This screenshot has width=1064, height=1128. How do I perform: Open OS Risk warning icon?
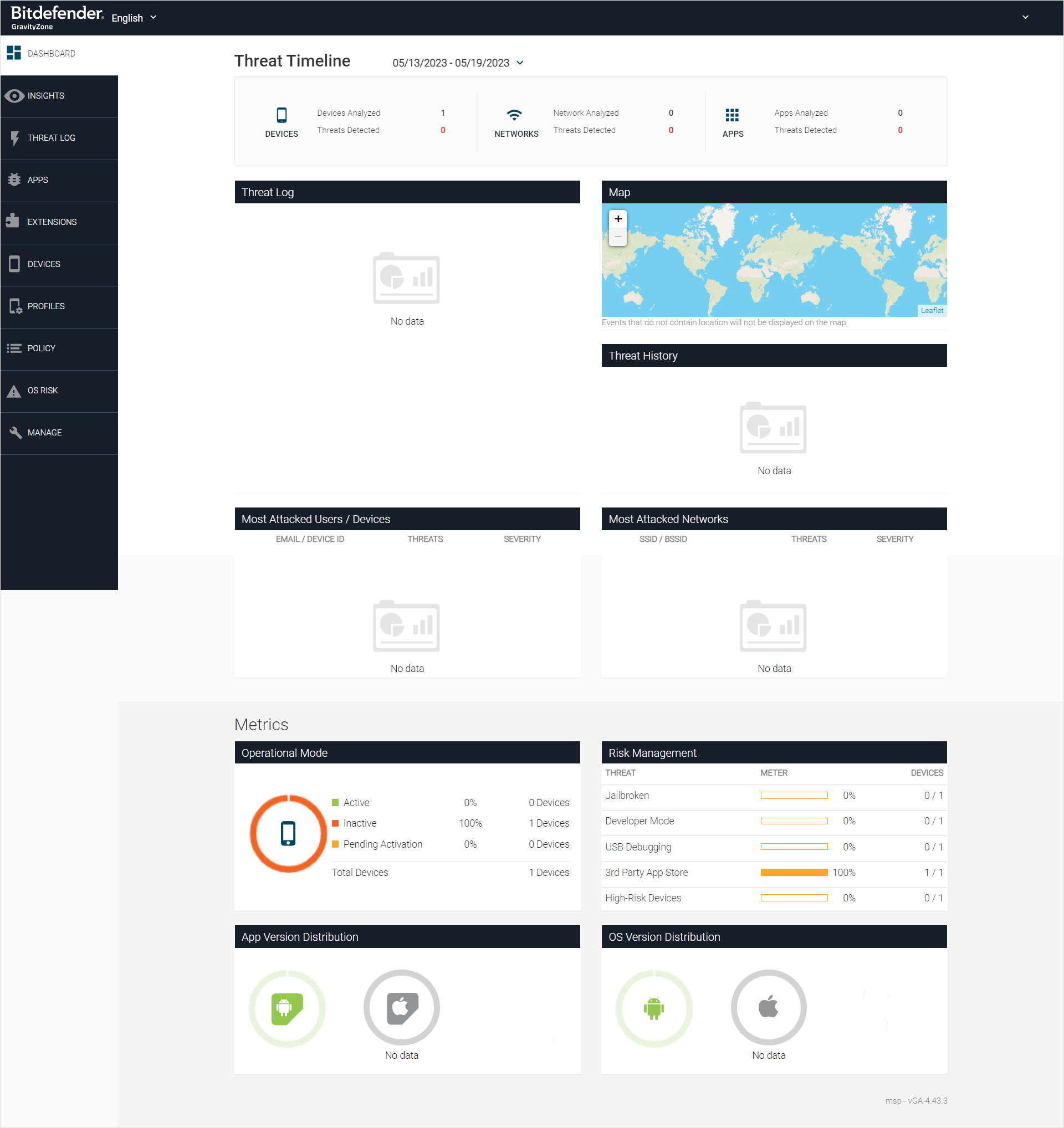tap(15, 390)
